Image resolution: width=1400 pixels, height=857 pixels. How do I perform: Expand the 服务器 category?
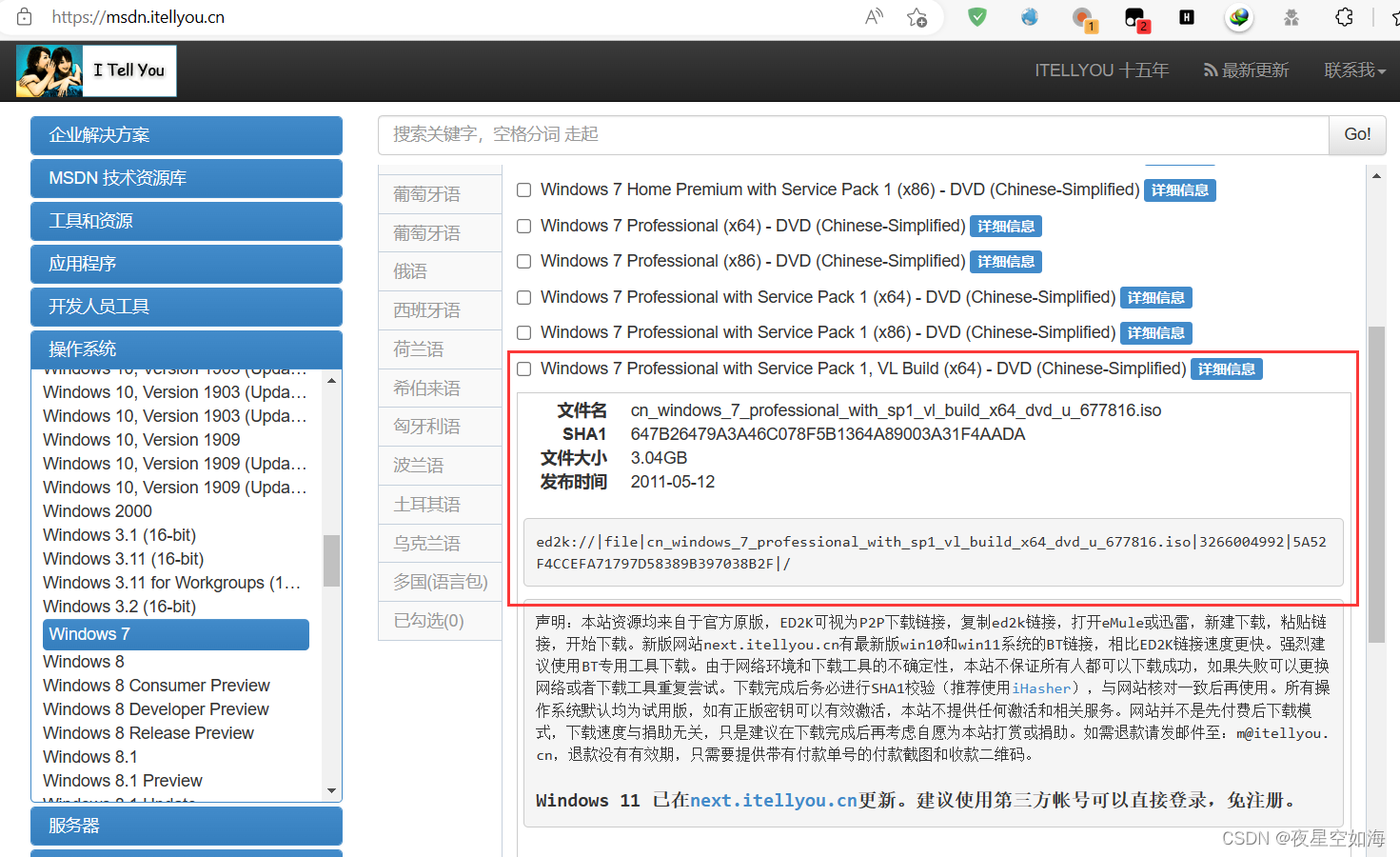[x=187, y=826]
